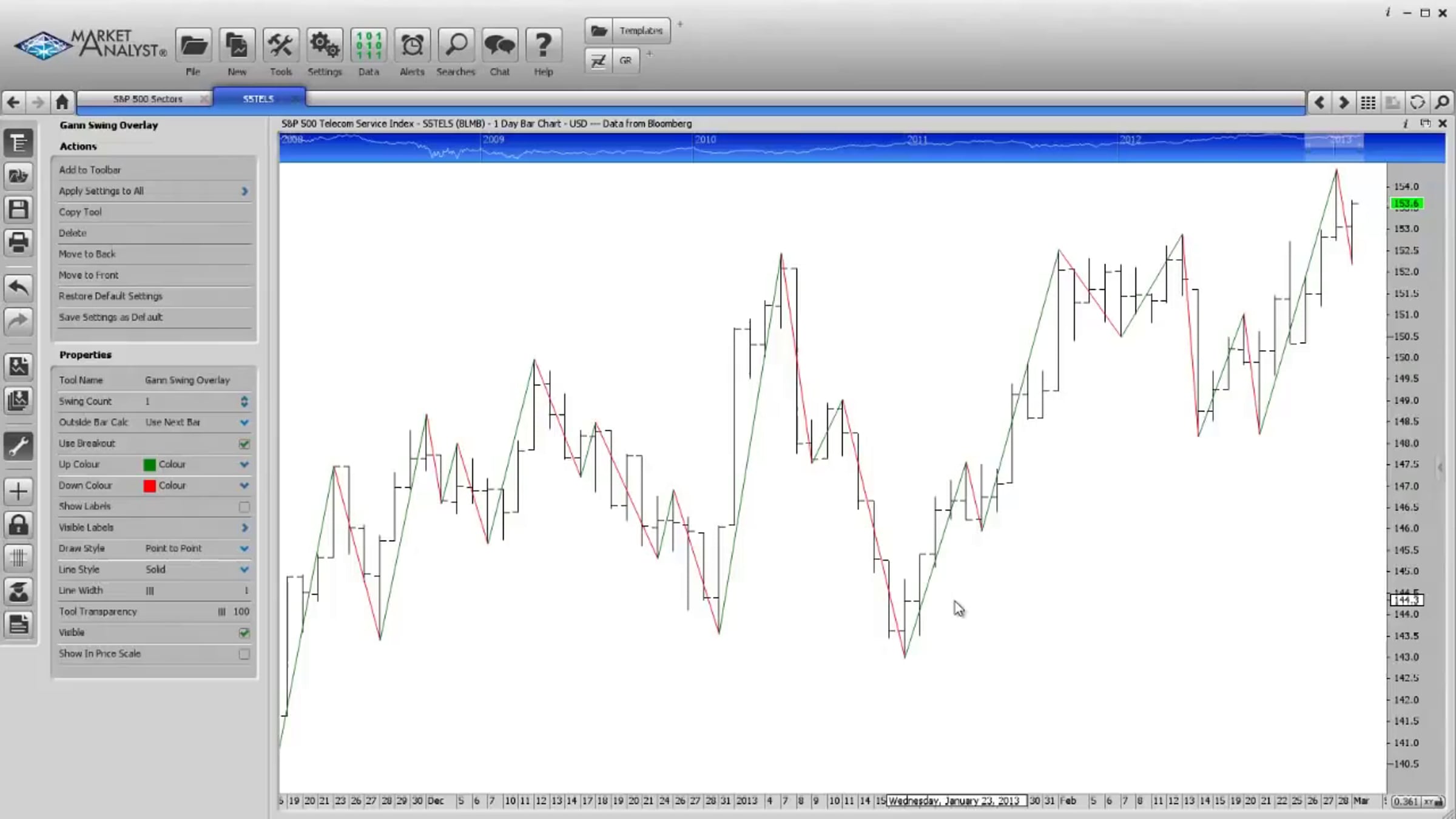Change the Down Colour red swatch
Image resolution: width=1456 pixels, height=819 pixels.
[x=149, y=485]
